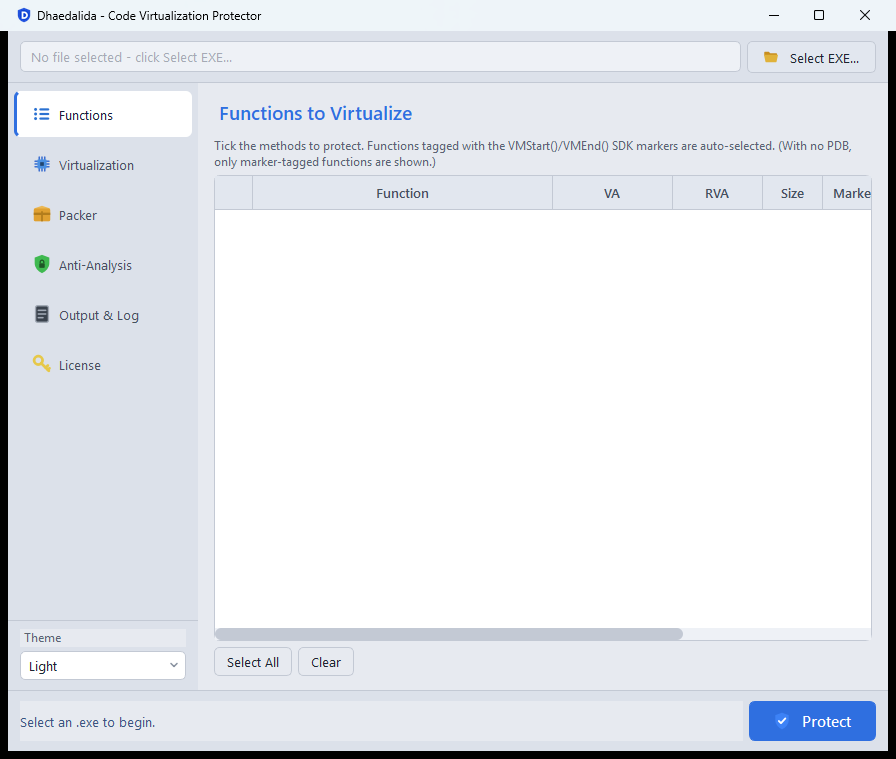Sort by the Size column header
The image size is (896, 759).
click(793, 193)
